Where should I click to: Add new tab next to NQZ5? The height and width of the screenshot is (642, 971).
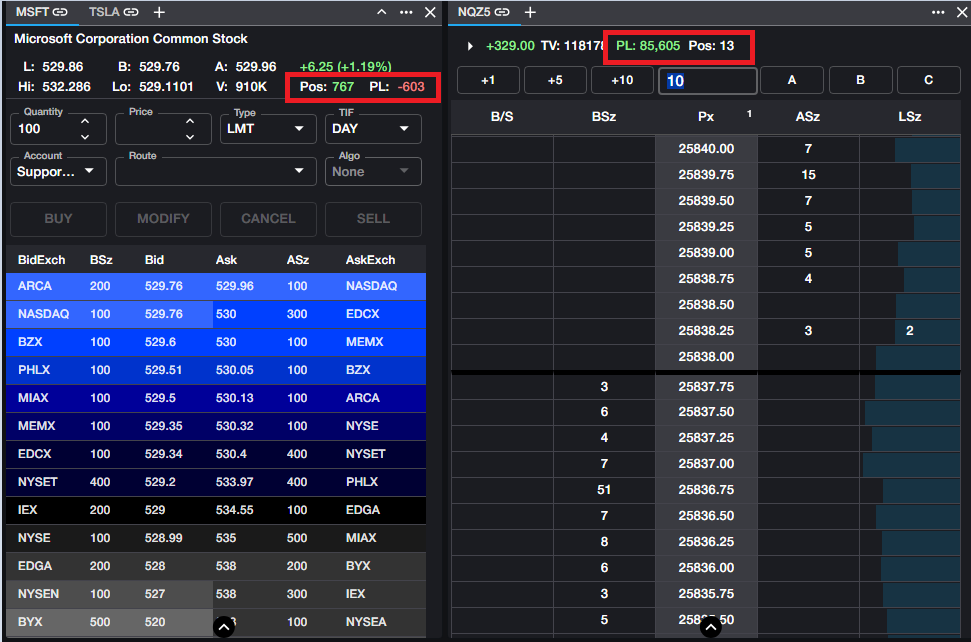pyautogui.click(x=530, y=12)
